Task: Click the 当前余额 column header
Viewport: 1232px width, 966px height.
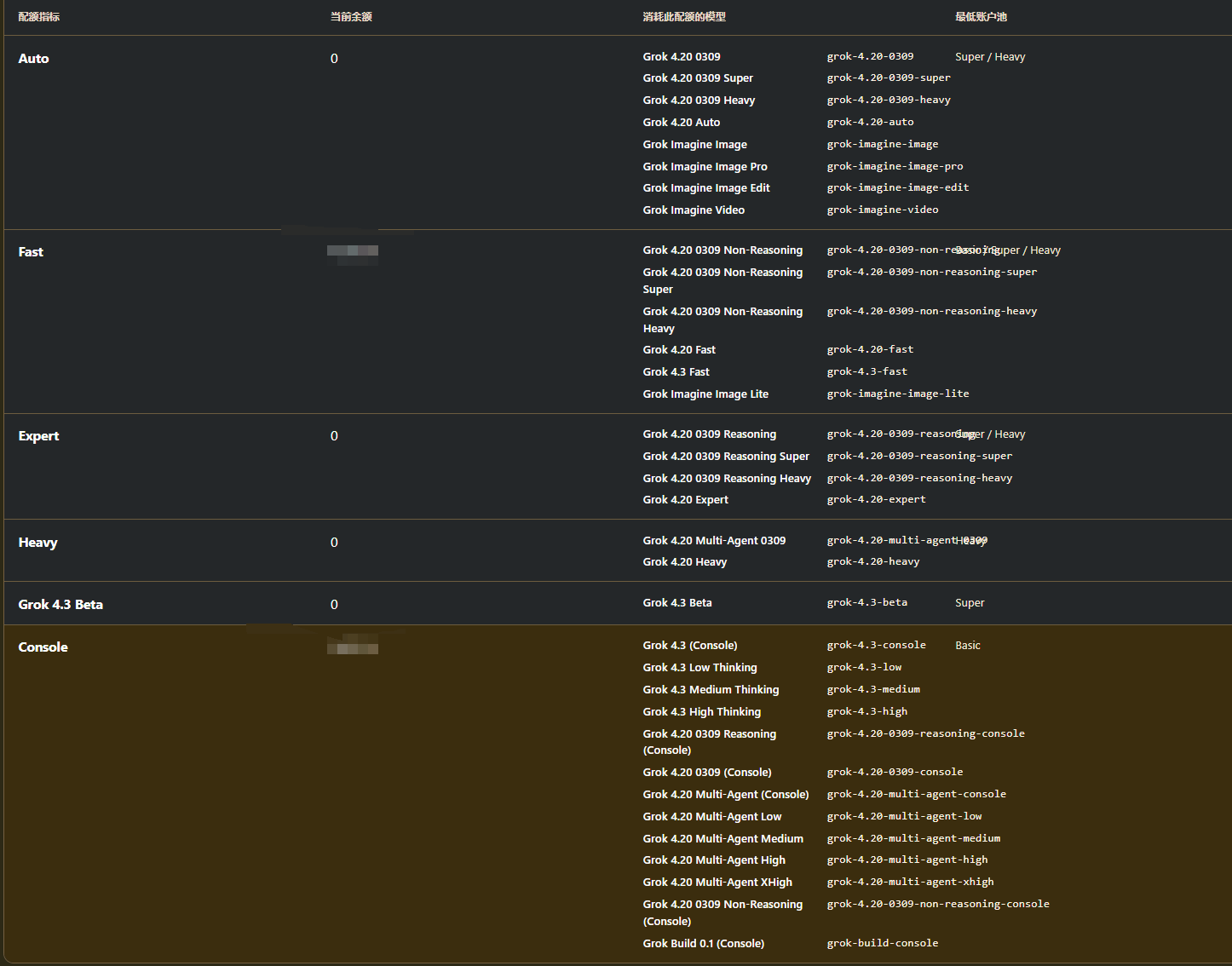Action: (x=351, y=17)
